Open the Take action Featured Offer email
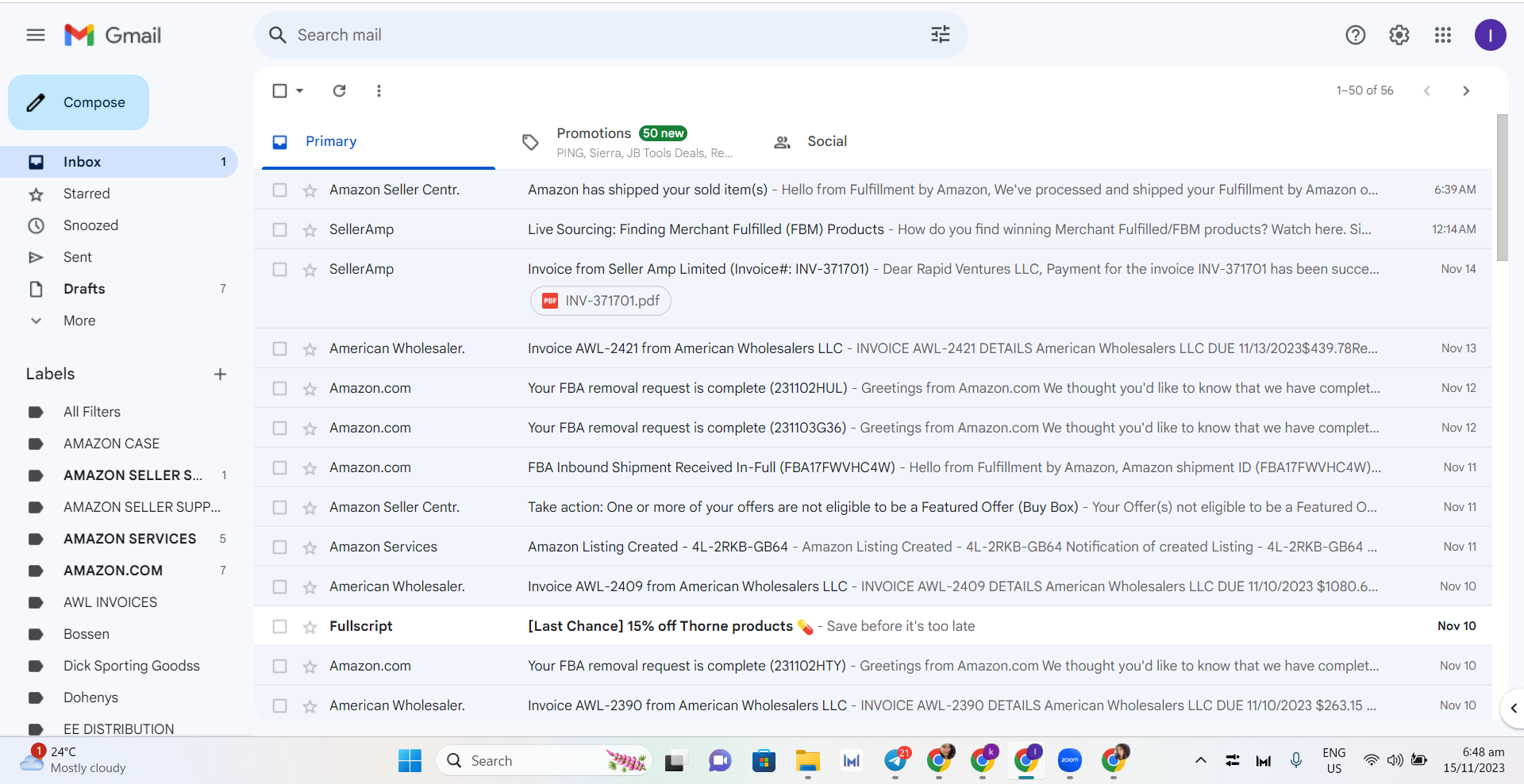The height and width of the screenshot is (784, 1524). click(873, 507)
